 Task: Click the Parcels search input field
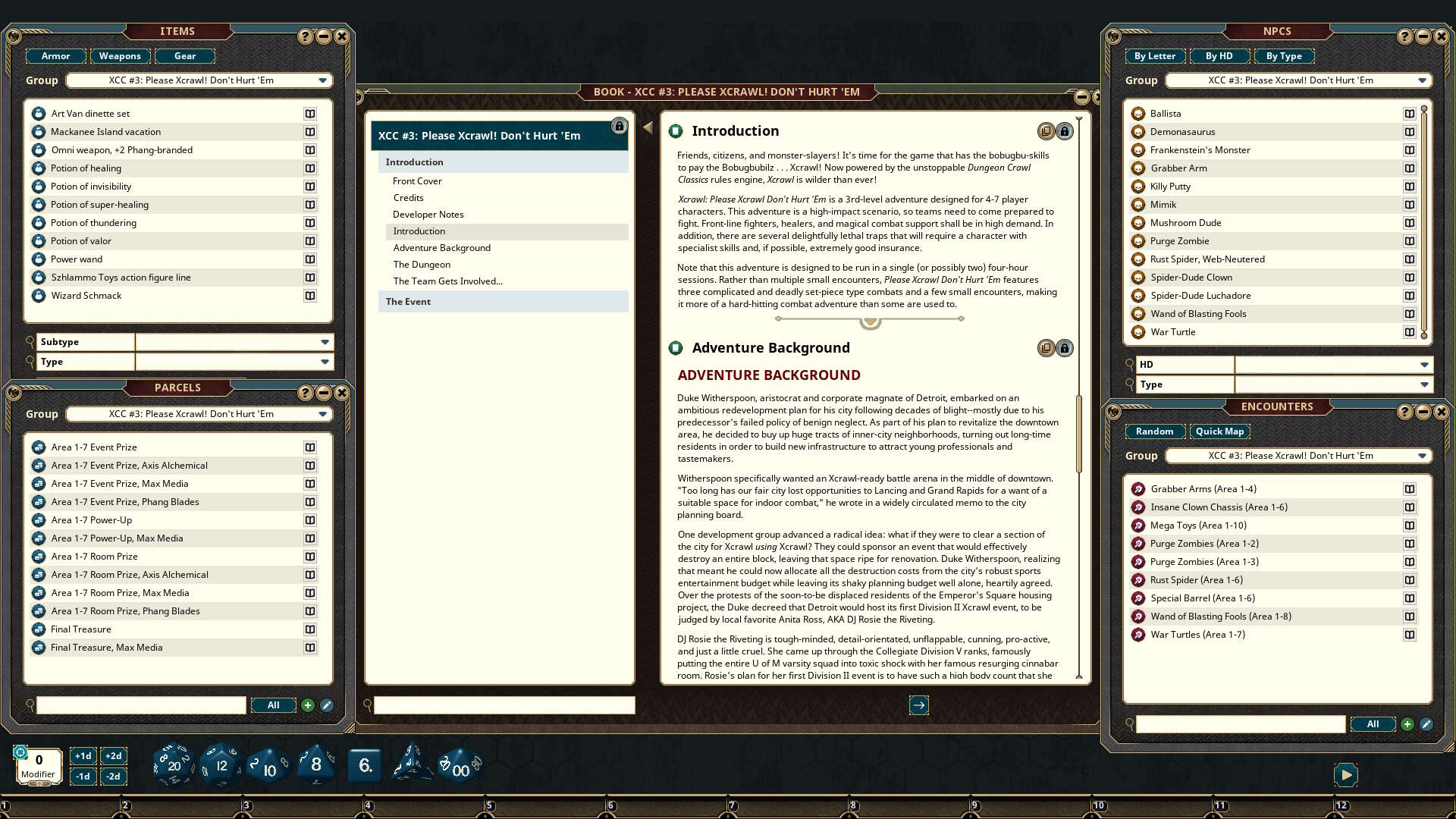point(141,705)
